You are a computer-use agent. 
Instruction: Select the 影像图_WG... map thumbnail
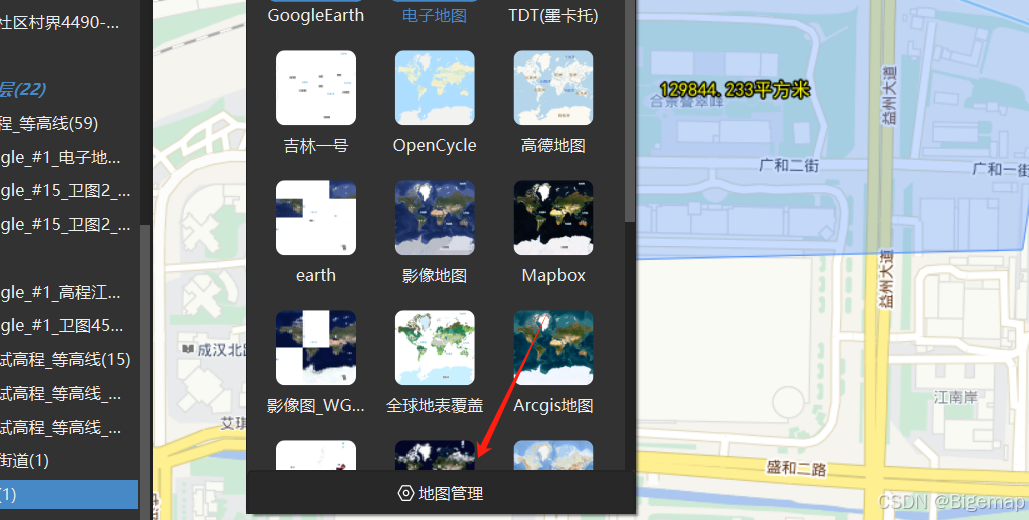click(x=316, y=347)
